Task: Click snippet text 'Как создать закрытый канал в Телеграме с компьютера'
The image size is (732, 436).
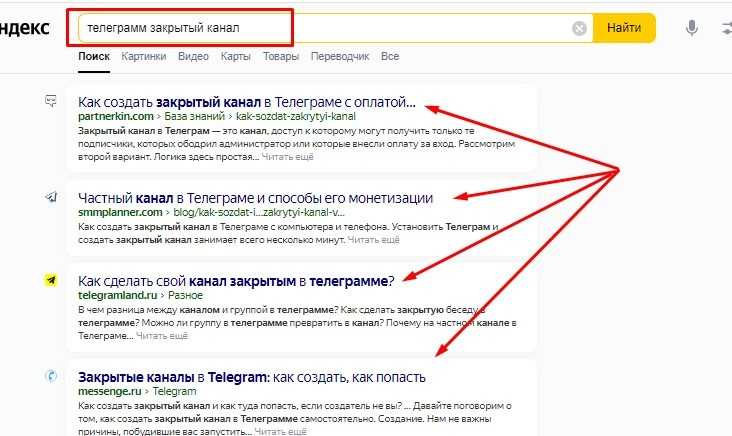Action: [209, 227]
